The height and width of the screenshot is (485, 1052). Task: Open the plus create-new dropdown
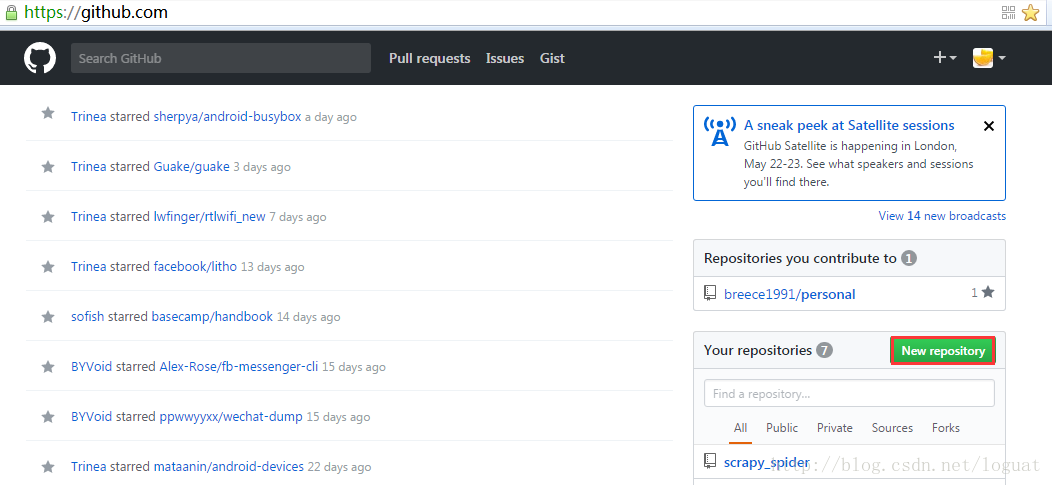click(x=945, y=58)
